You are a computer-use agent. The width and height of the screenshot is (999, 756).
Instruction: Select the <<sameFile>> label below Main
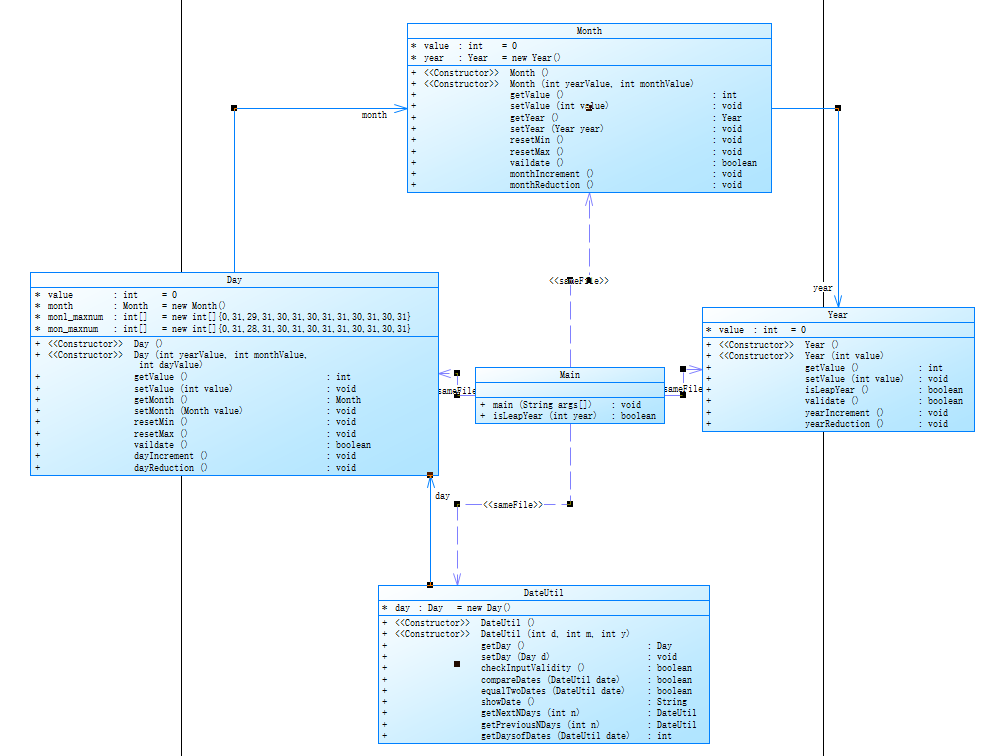click(x=513, y=504)
